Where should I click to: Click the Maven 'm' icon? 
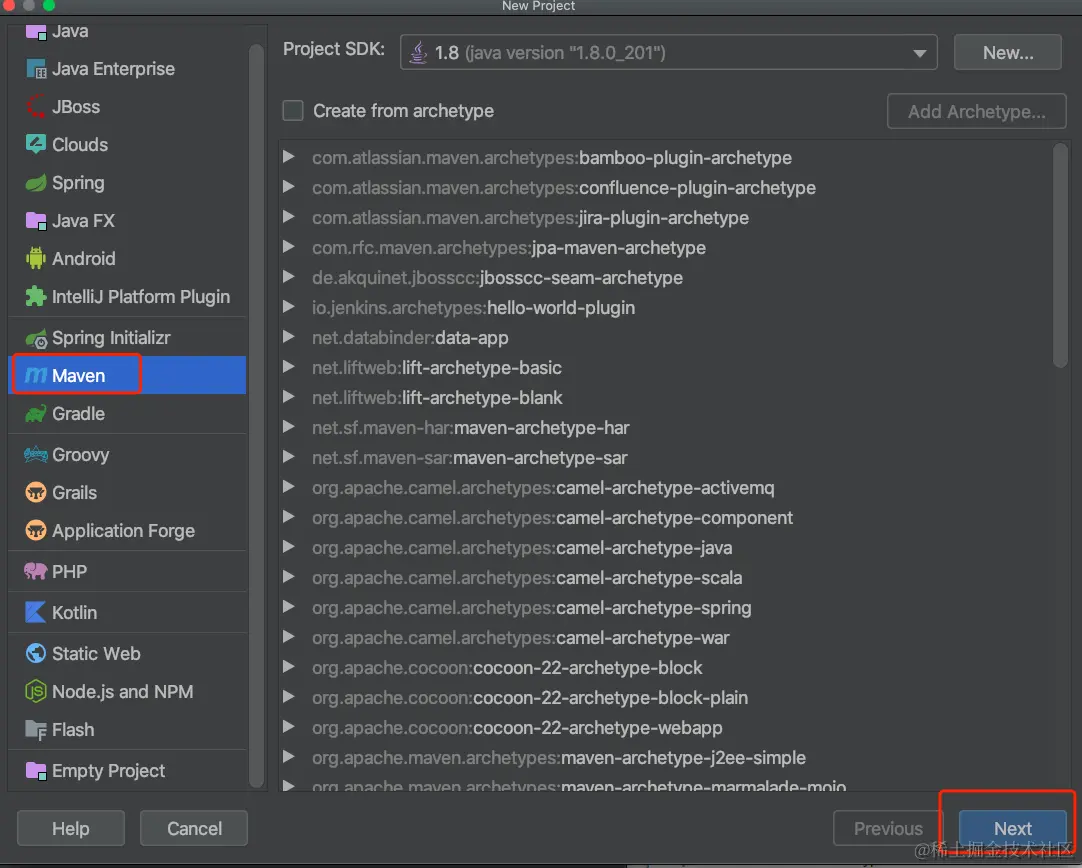click(35, 375)
